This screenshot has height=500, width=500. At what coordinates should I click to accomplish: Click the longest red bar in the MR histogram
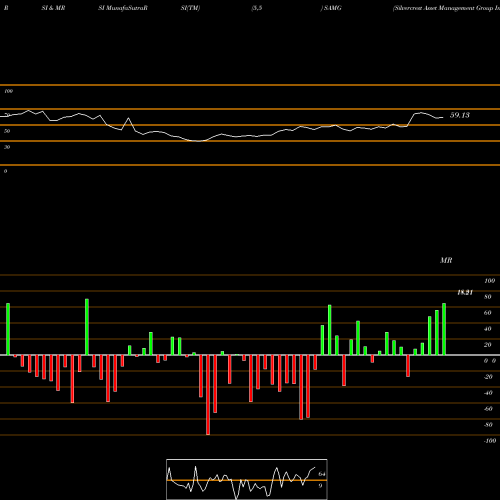[208, 395]
